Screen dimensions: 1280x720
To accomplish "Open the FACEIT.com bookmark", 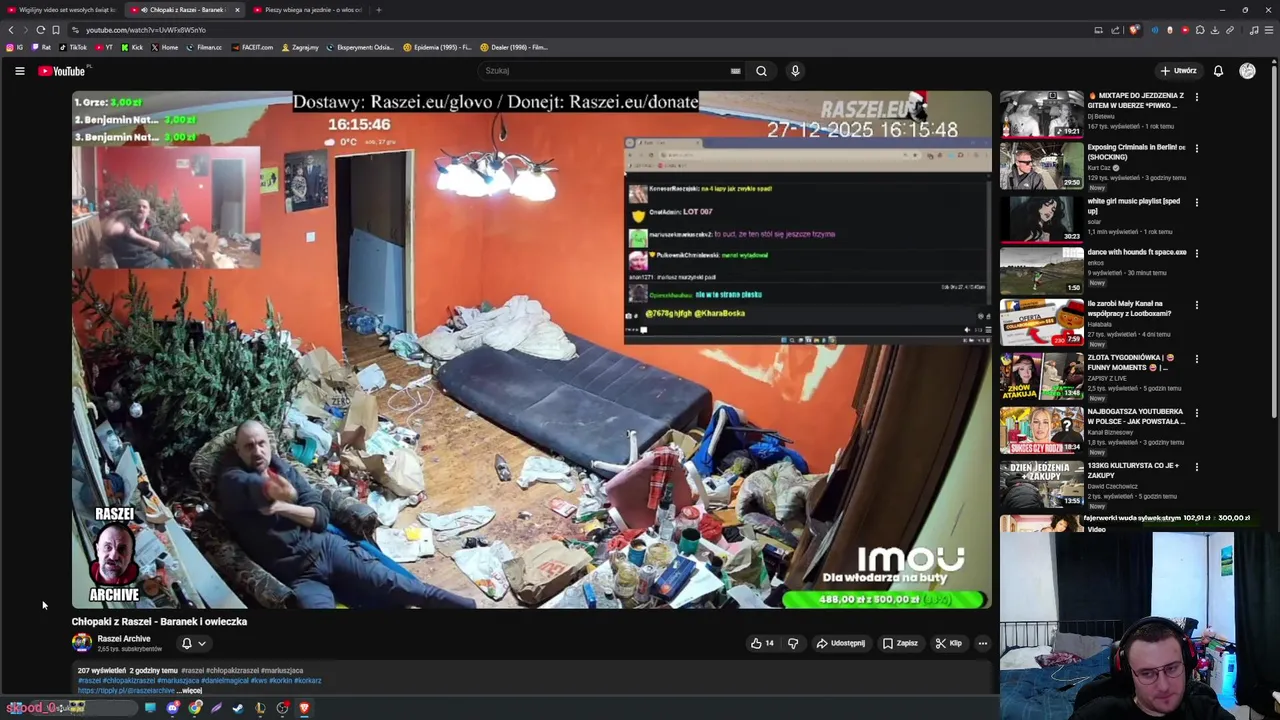I will tap(252, 47).
